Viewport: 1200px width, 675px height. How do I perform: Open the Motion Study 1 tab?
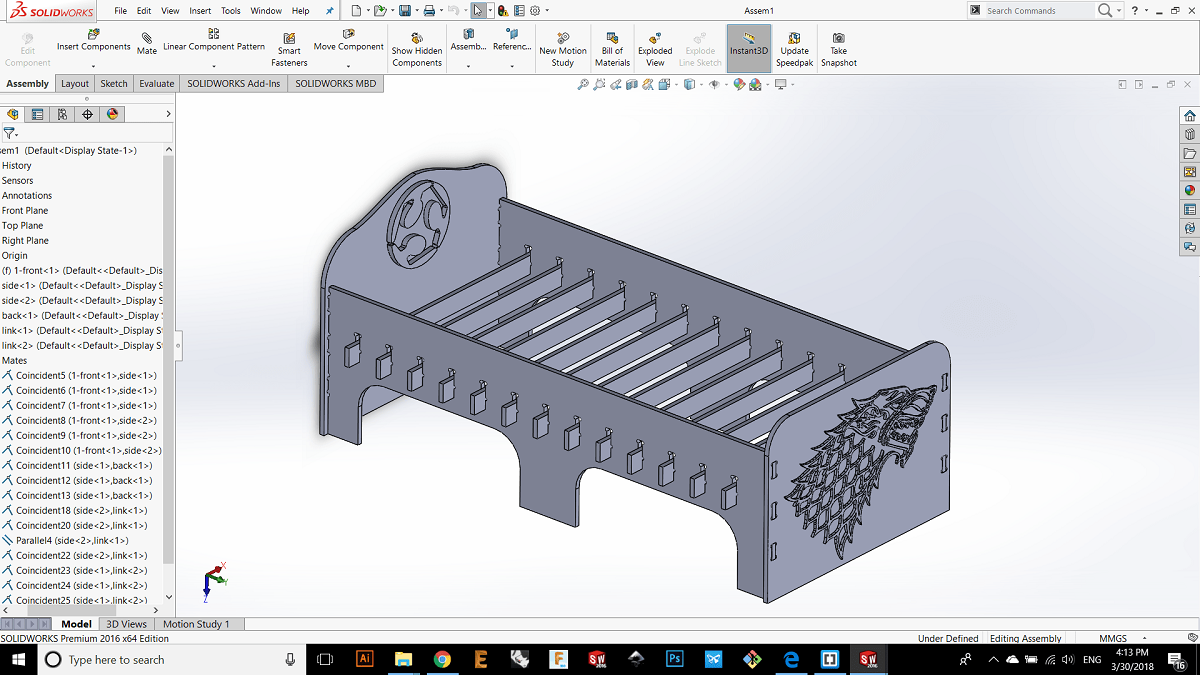pos(196,624)
